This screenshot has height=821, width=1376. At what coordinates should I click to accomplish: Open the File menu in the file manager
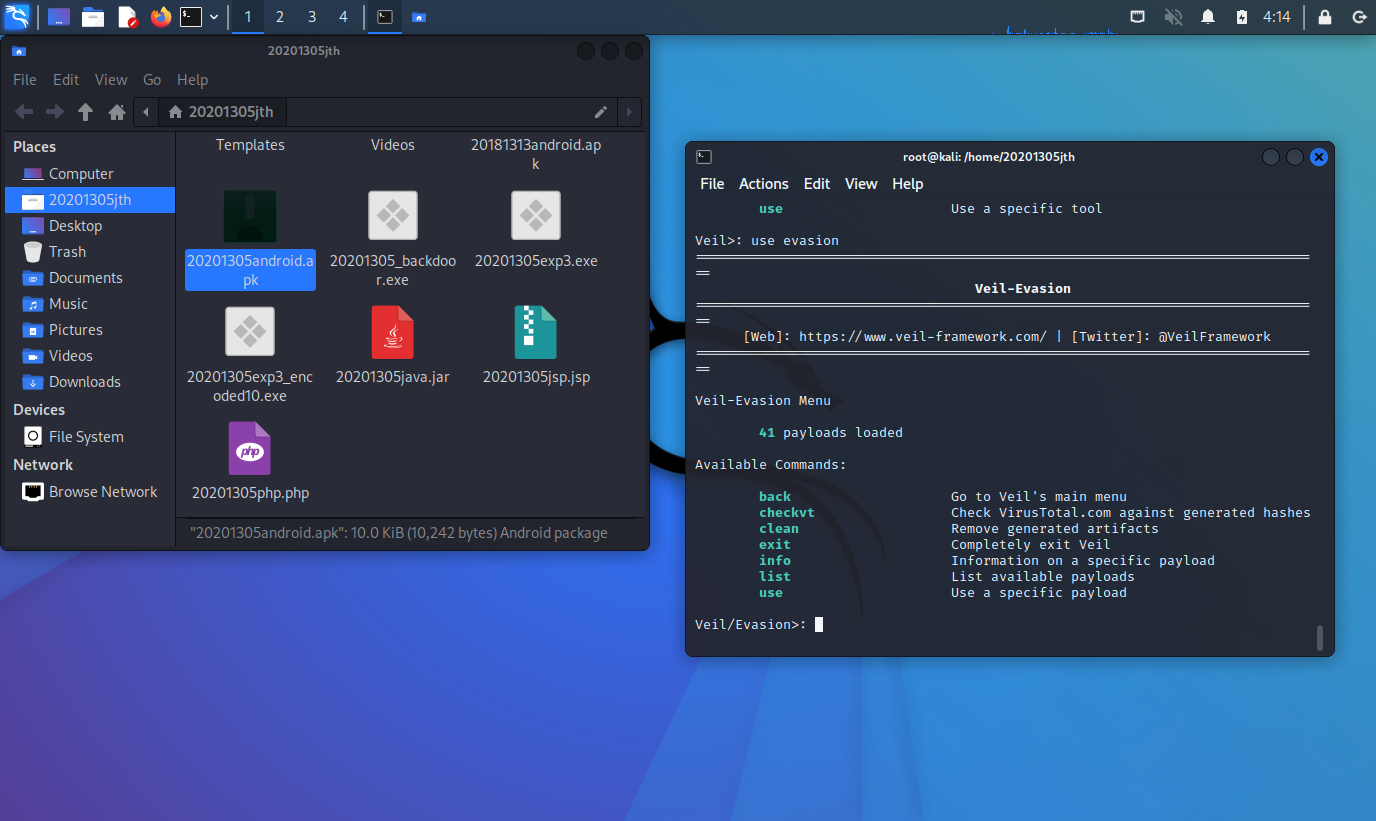click(25, 80)
